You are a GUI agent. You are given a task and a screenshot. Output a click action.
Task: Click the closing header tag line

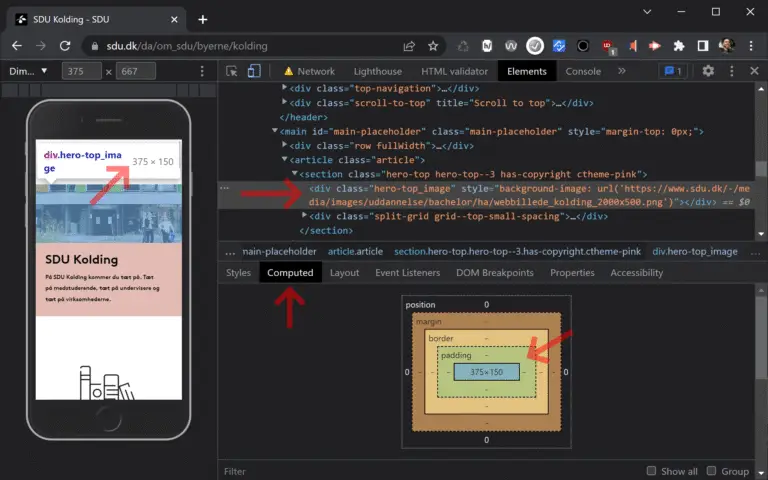(x=304, y=117)
